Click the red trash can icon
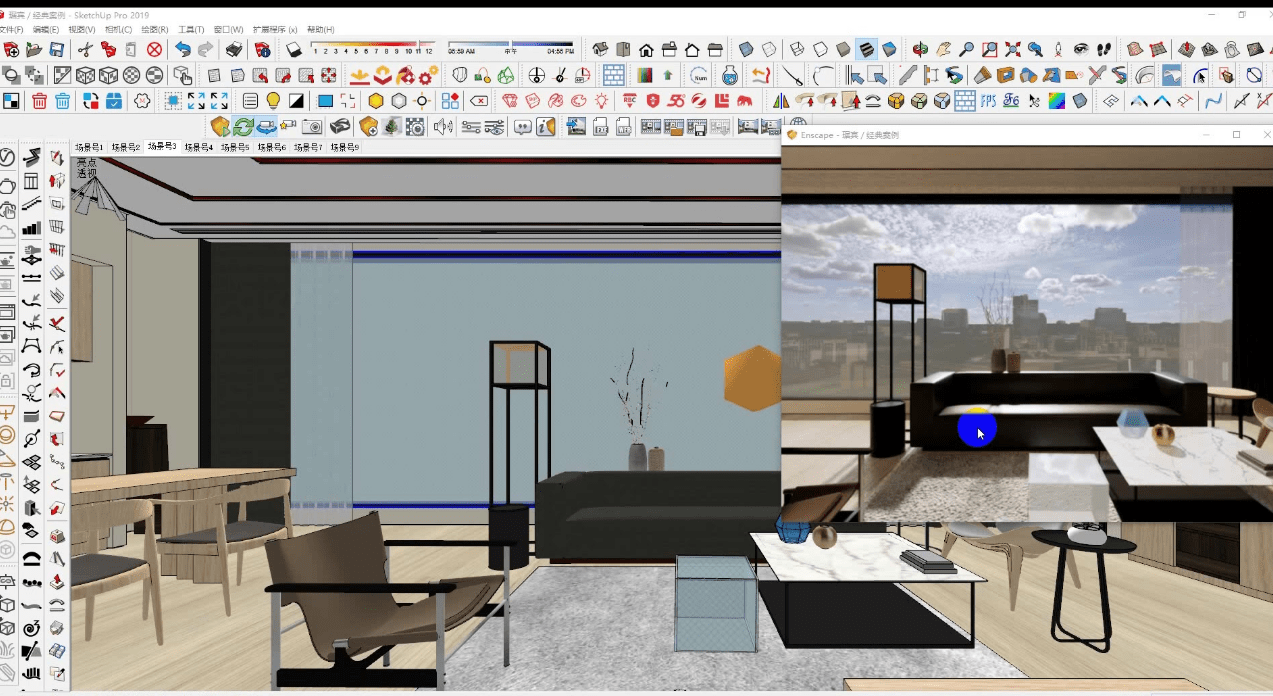 [39, 101]
